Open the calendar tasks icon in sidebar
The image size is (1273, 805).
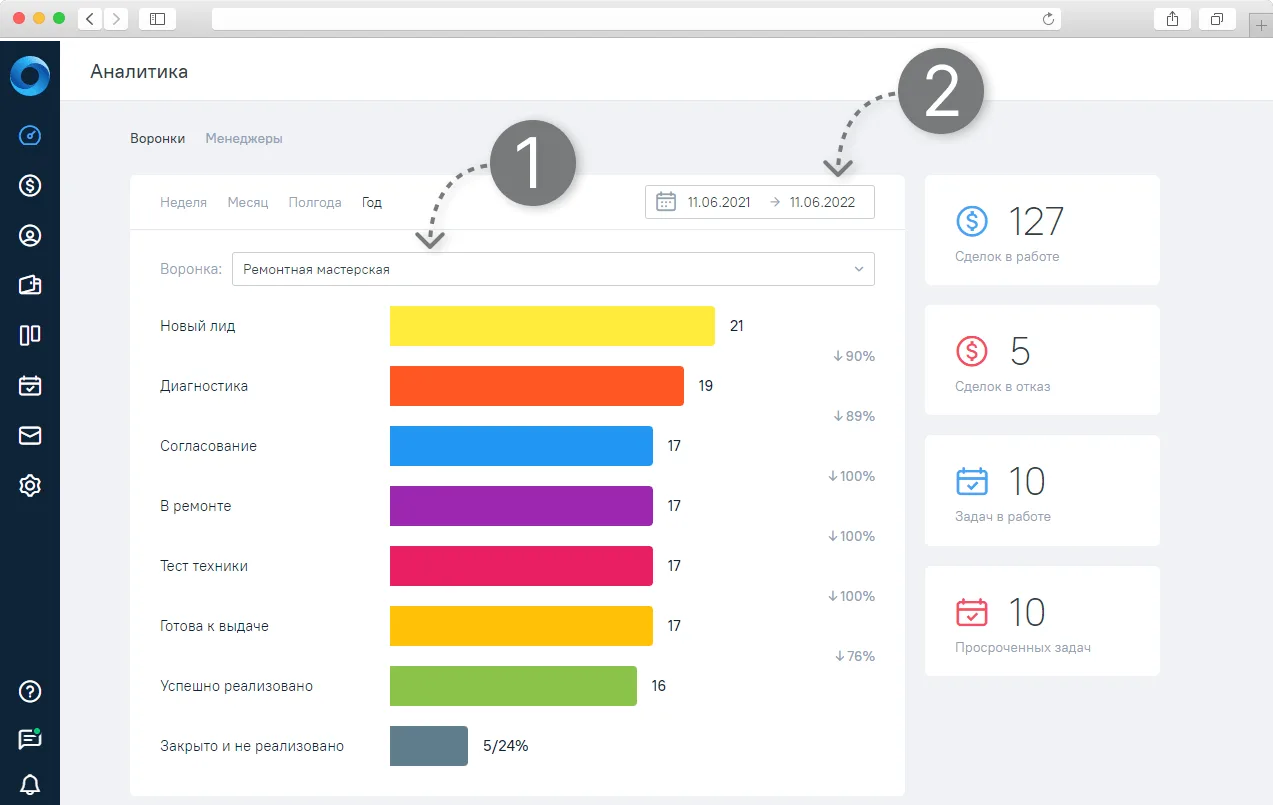[30, 385]
